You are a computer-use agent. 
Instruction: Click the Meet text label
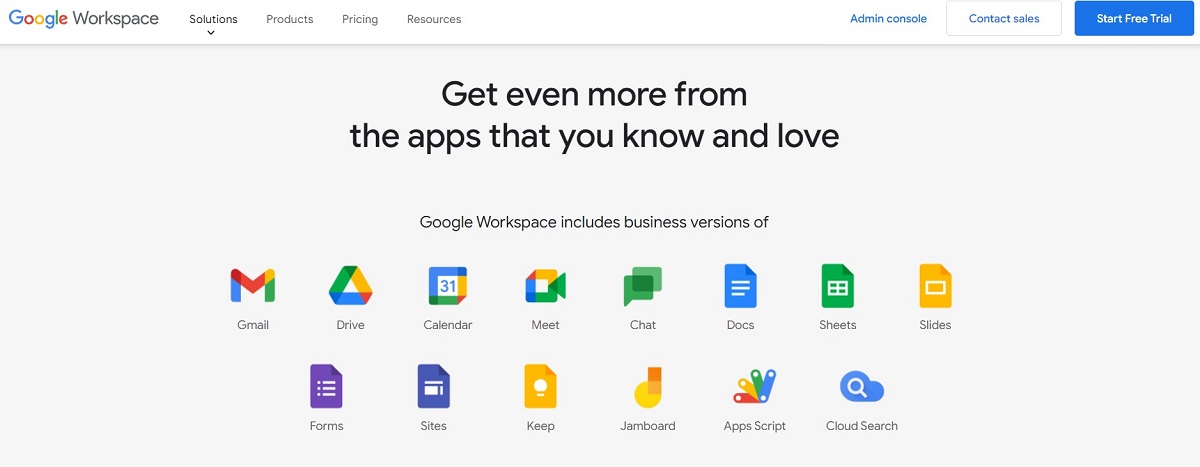point(546,325)
